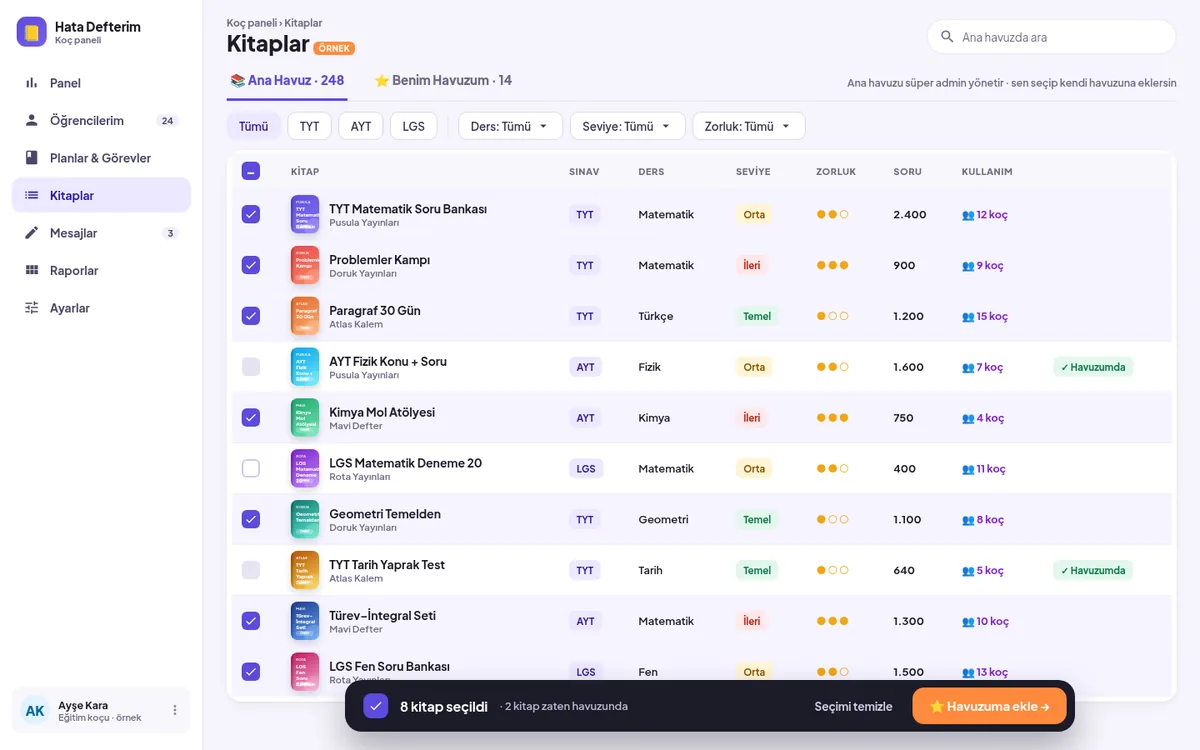The width and height of the screenshot is (1200, 750).
Task: Open the Ders: Tümü dropdown
Action: click(510, 126)
